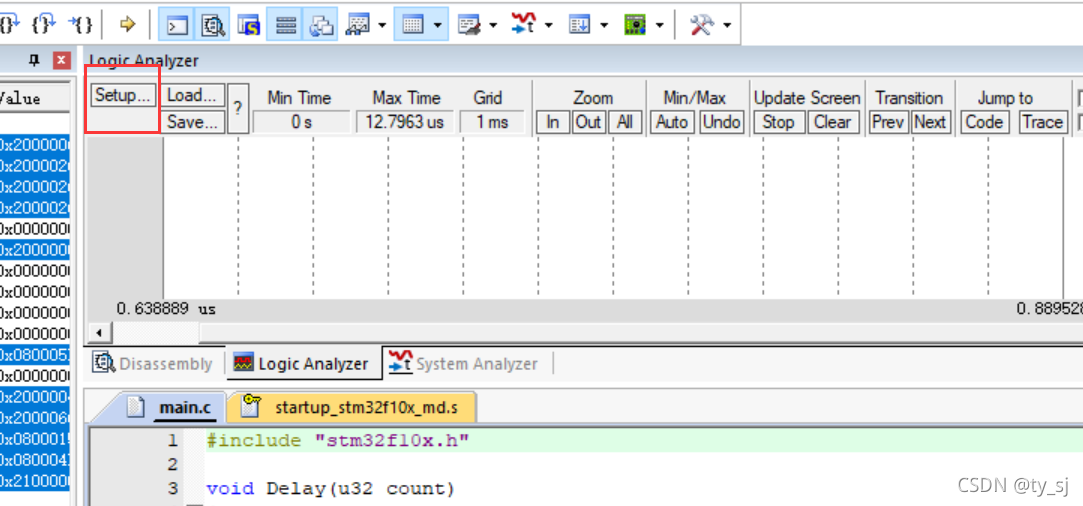
Task: Click the Analysis Windows toolbar icon
Action: 524,26
